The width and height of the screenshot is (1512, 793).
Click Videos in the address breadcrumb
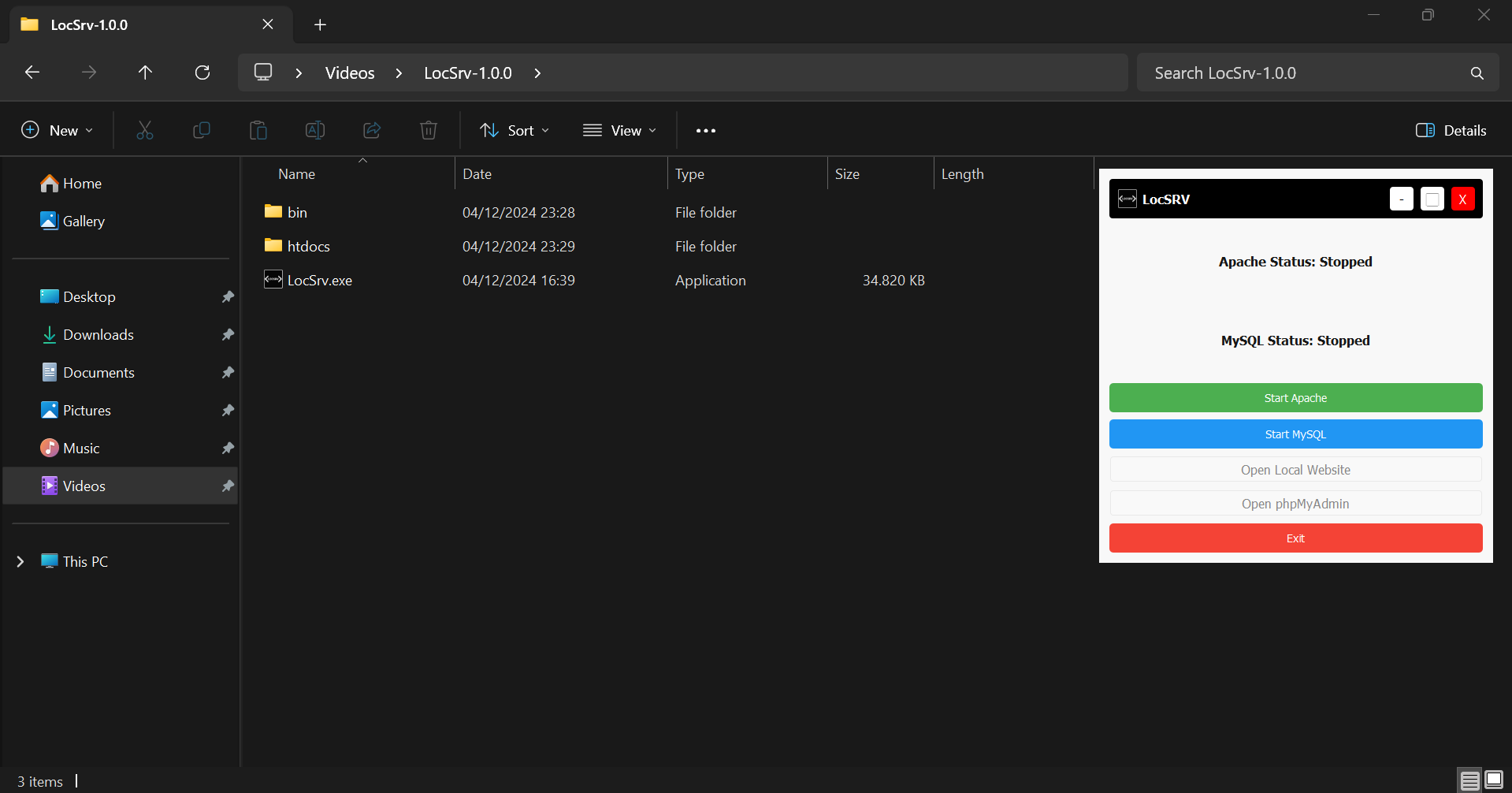(x=350, y=73)
